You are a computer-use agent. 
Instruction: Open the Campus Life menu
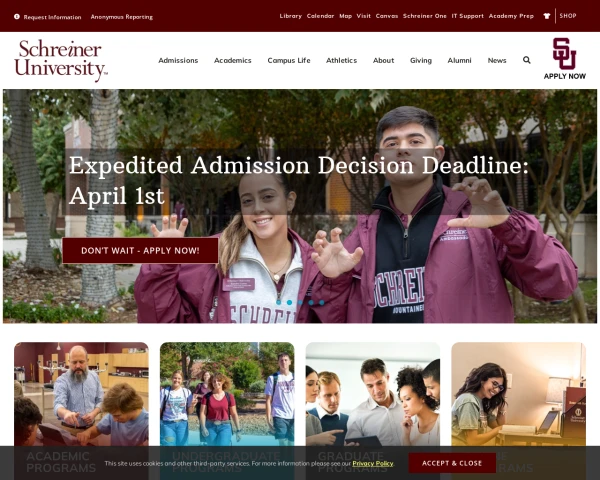tap(289, 60)
